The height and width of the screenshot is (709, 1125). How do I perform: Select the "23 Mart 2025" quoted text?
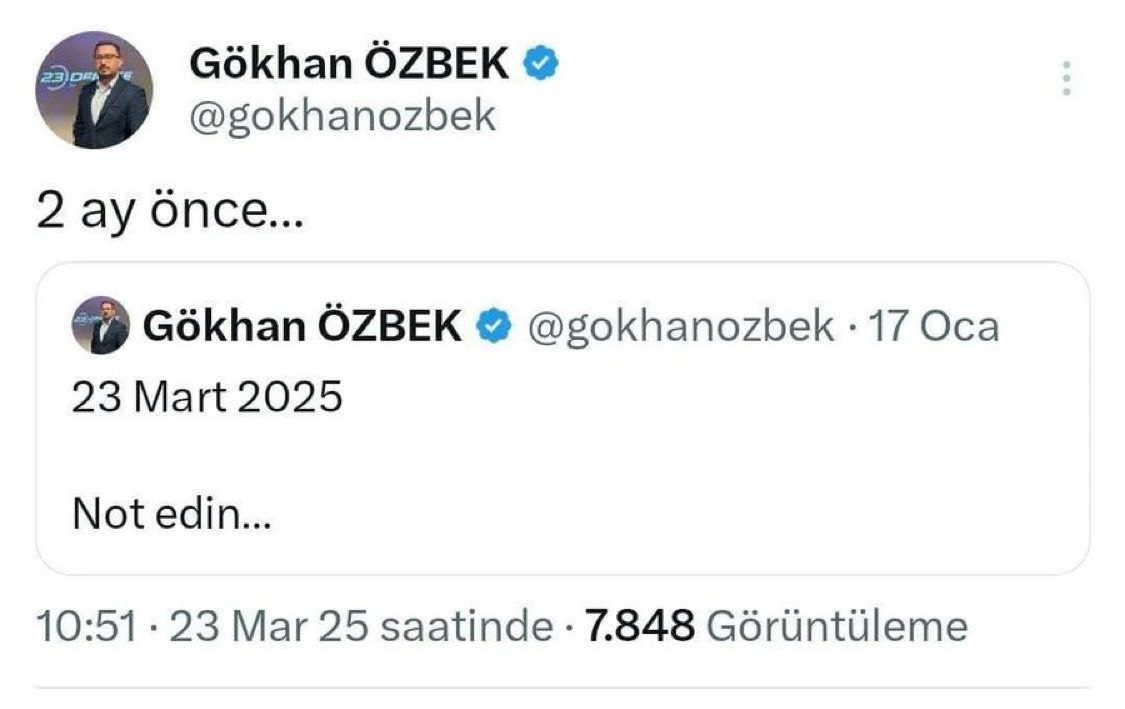pos(207,398)
